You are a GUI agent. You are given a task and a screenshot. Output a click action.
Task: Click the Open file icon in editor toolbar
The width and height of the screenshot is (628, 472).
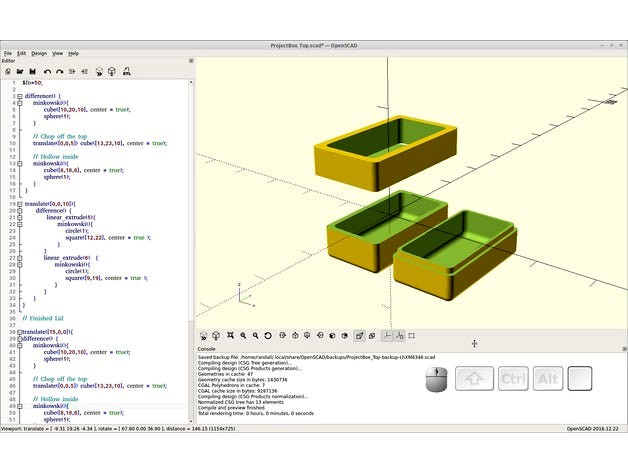click(20, 72)
